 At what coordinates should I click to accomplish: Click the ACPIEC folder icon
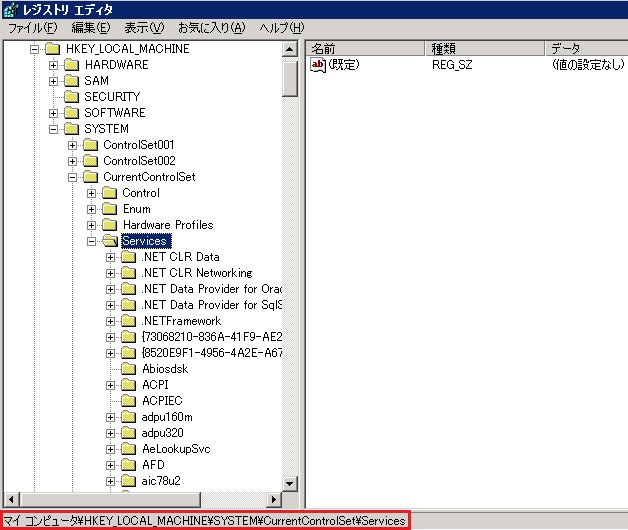point(129,401)
